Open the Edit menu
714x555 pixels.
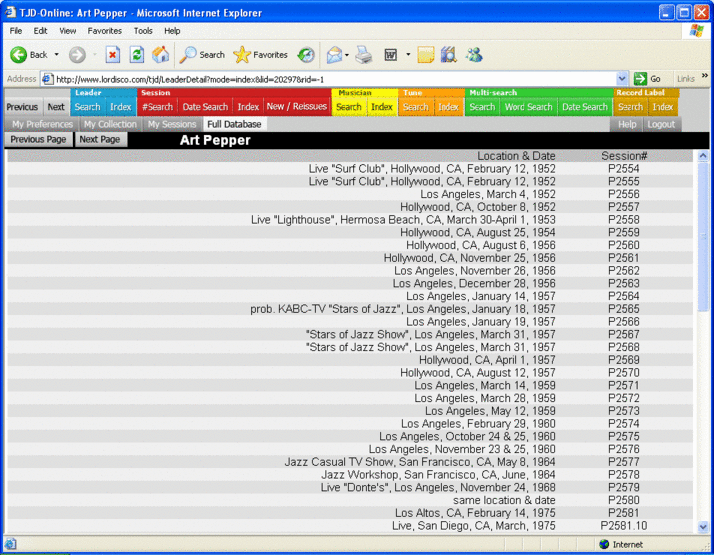[41, 31]
